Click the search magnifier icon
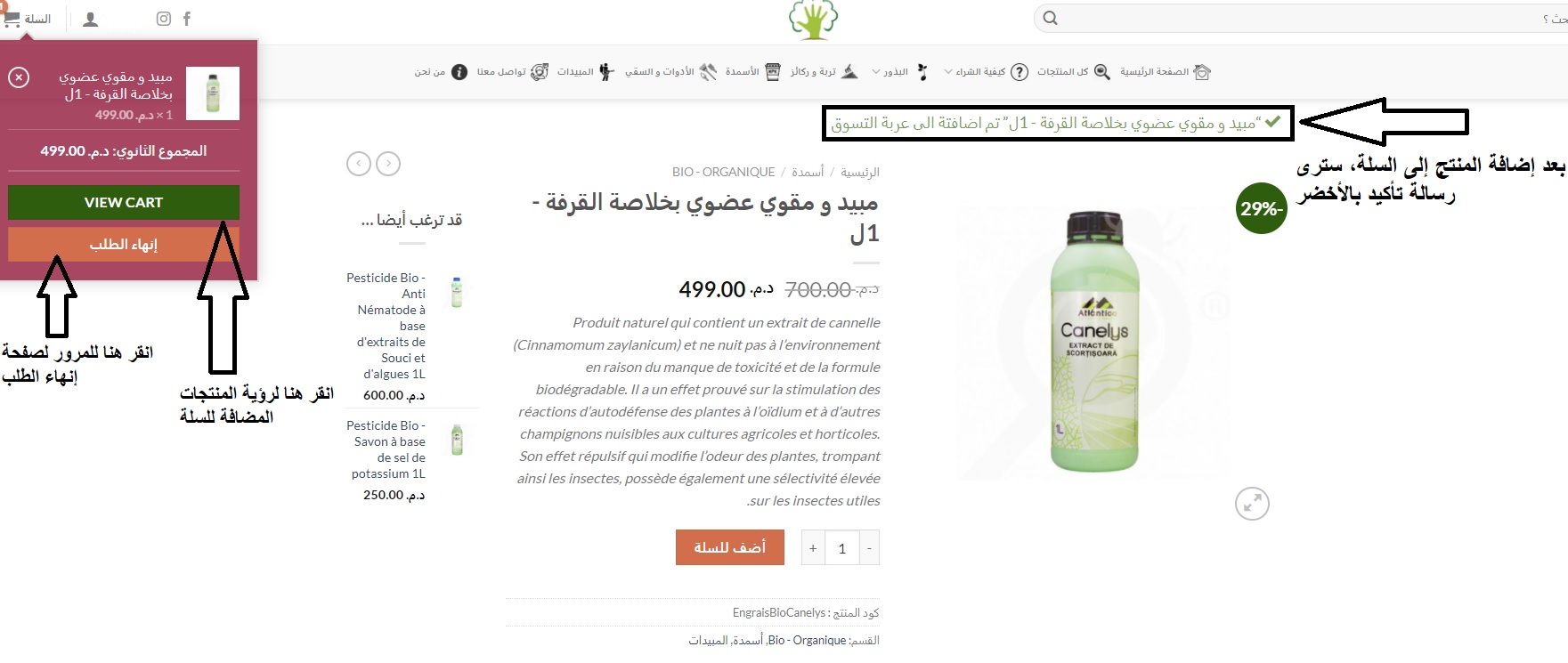 [1051, 18]
